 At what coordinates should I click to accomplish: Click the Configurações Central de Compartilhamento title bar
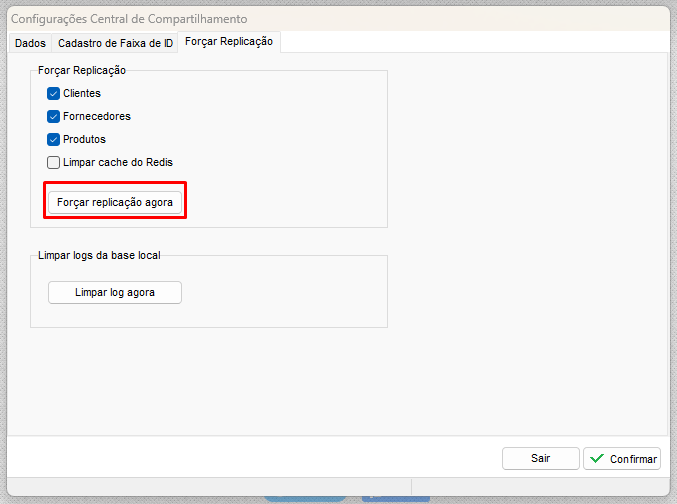[x=300, y=18]
